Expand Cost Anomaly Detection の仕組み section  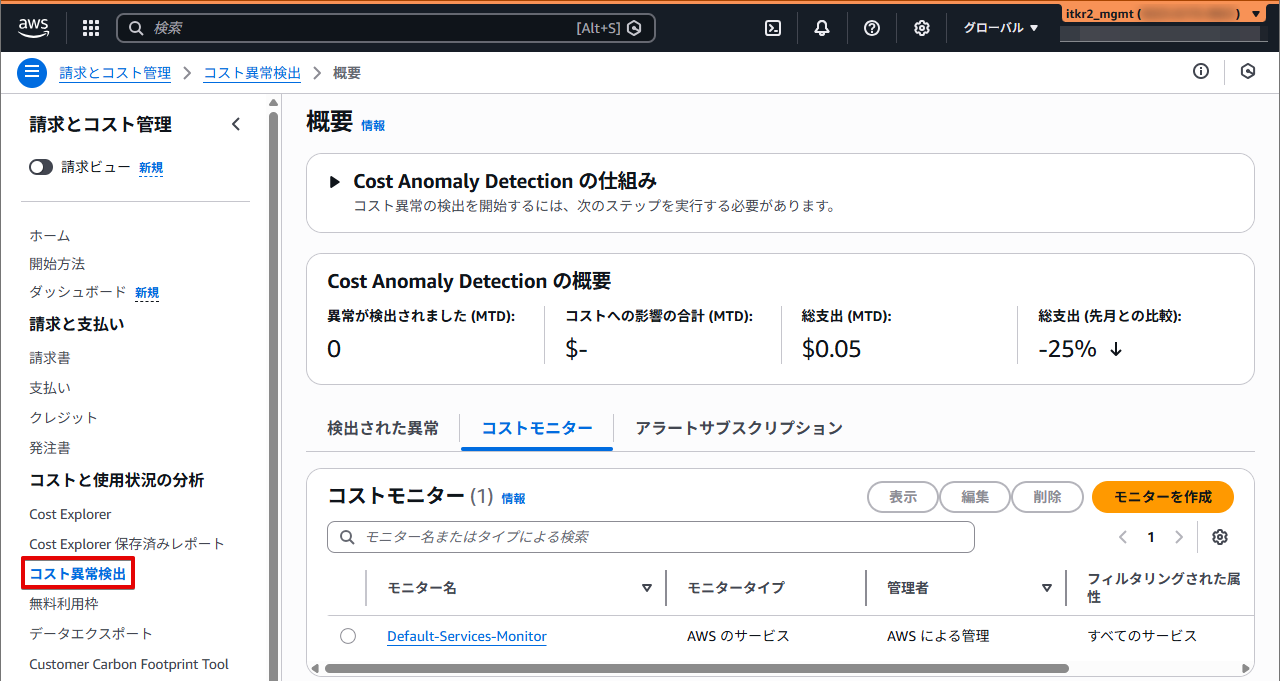[335, 182]
